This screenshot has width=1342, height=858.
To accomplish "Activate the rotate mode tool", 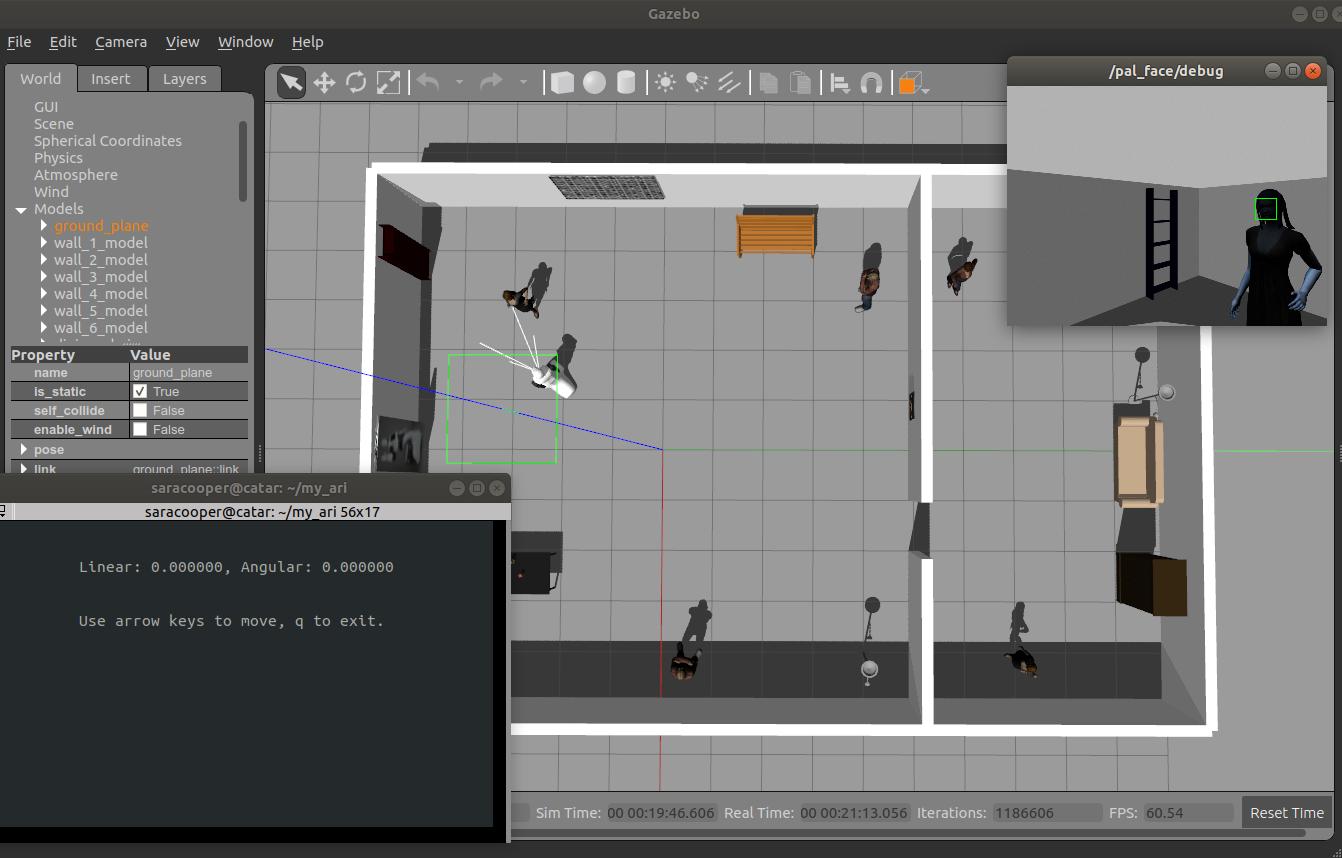I will [x=356, y=83].
